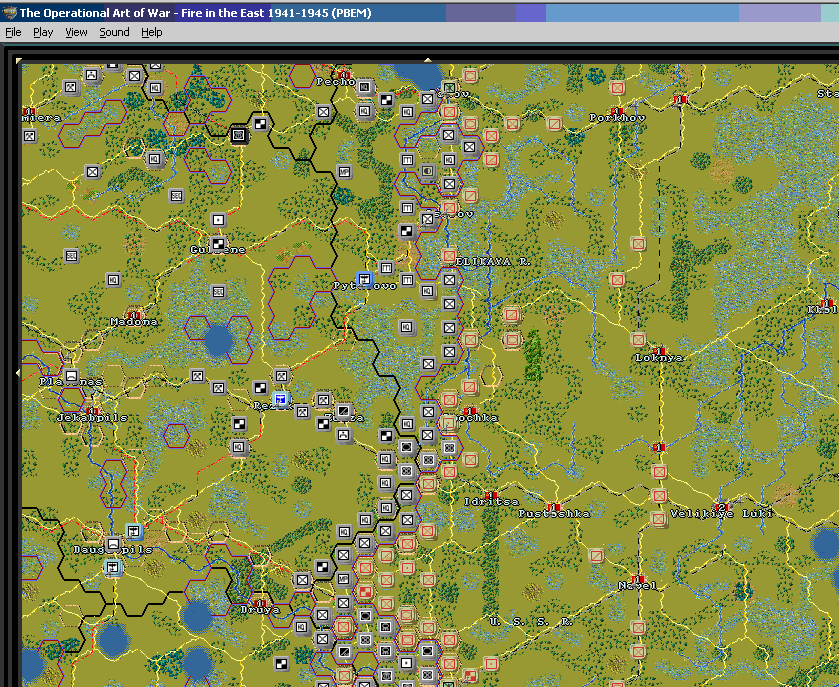Open the Sound menu
The height and width of the screenshot is (687, 839).
click(x=114, y=32)
